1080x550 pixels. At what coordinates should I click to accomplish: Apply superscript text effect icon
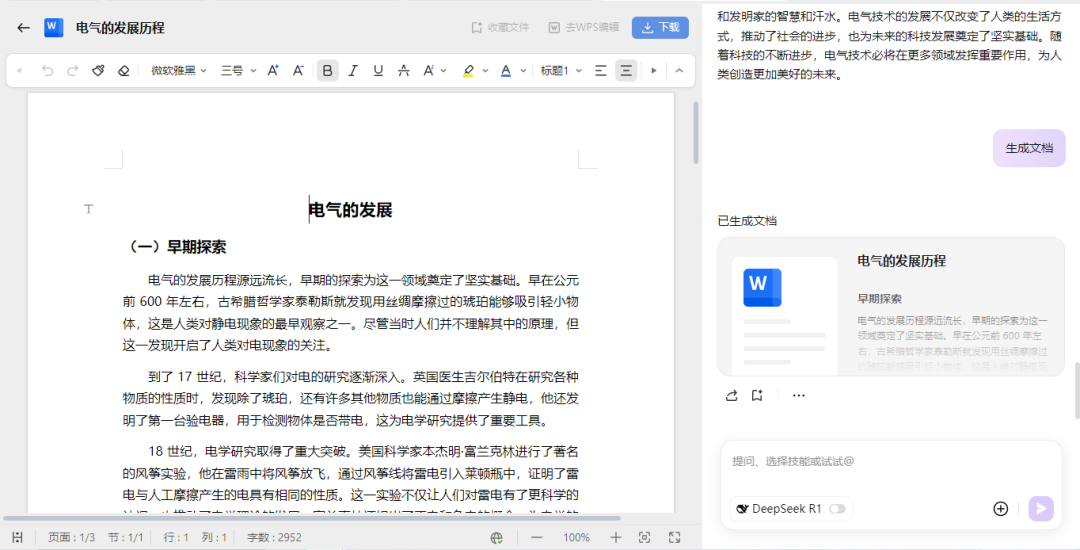tap(428, 70)
